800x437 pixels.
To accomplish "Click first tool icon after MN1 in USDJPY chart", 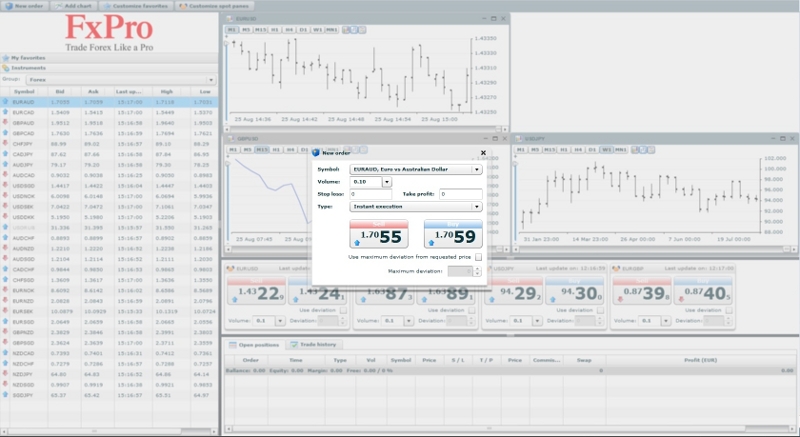I will click(x=635, y=149).
